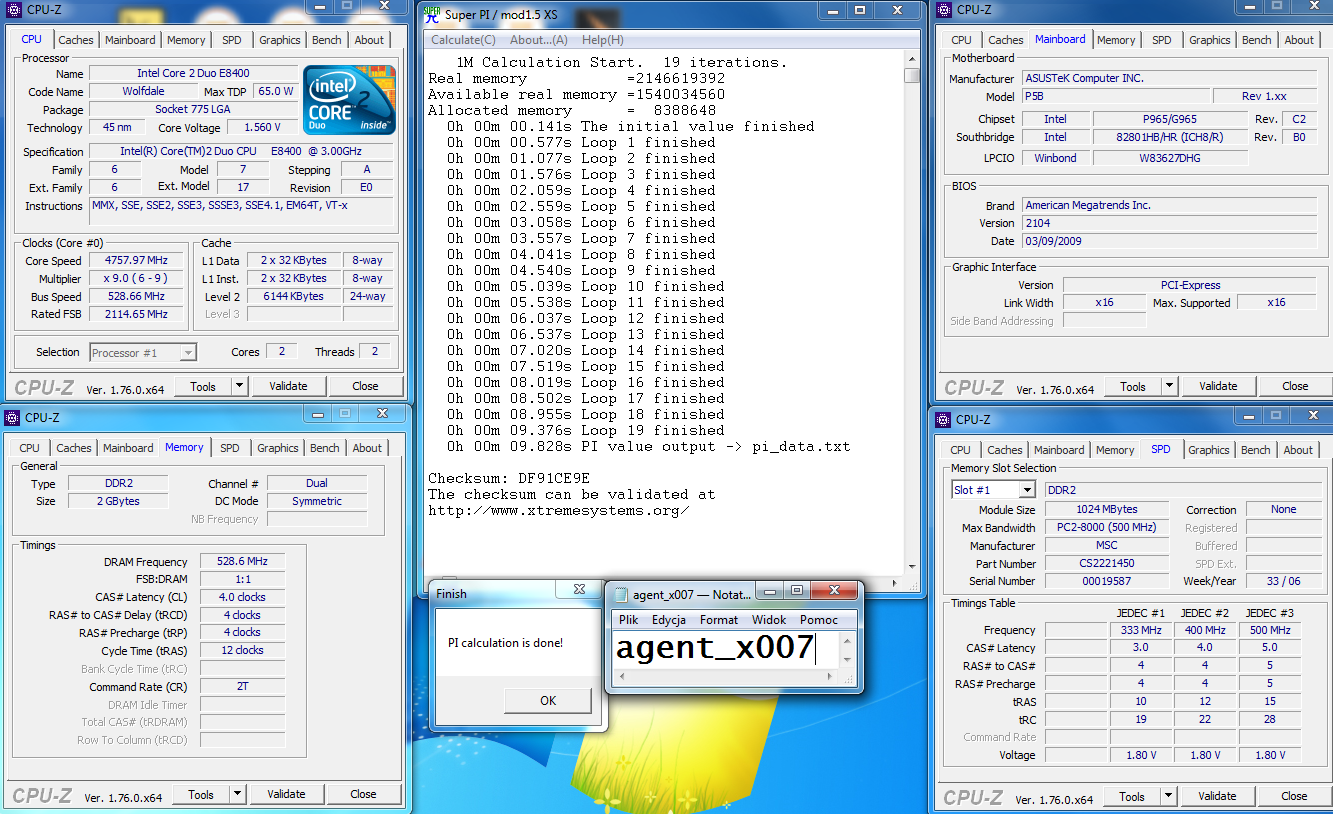Click the xtremesystems.org URL text
The width and height of the screenshot is (1333, 814).
pos(558,510)
